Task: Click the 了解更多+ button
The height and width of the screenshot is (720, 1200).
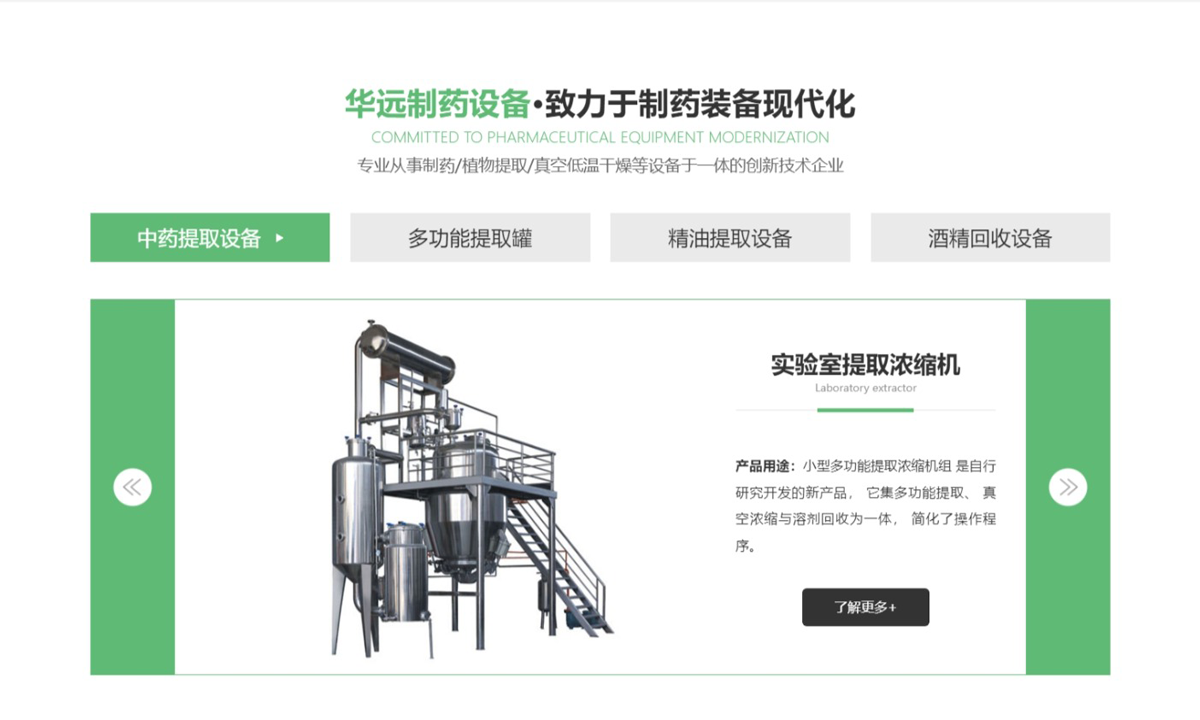Action: 865,607
